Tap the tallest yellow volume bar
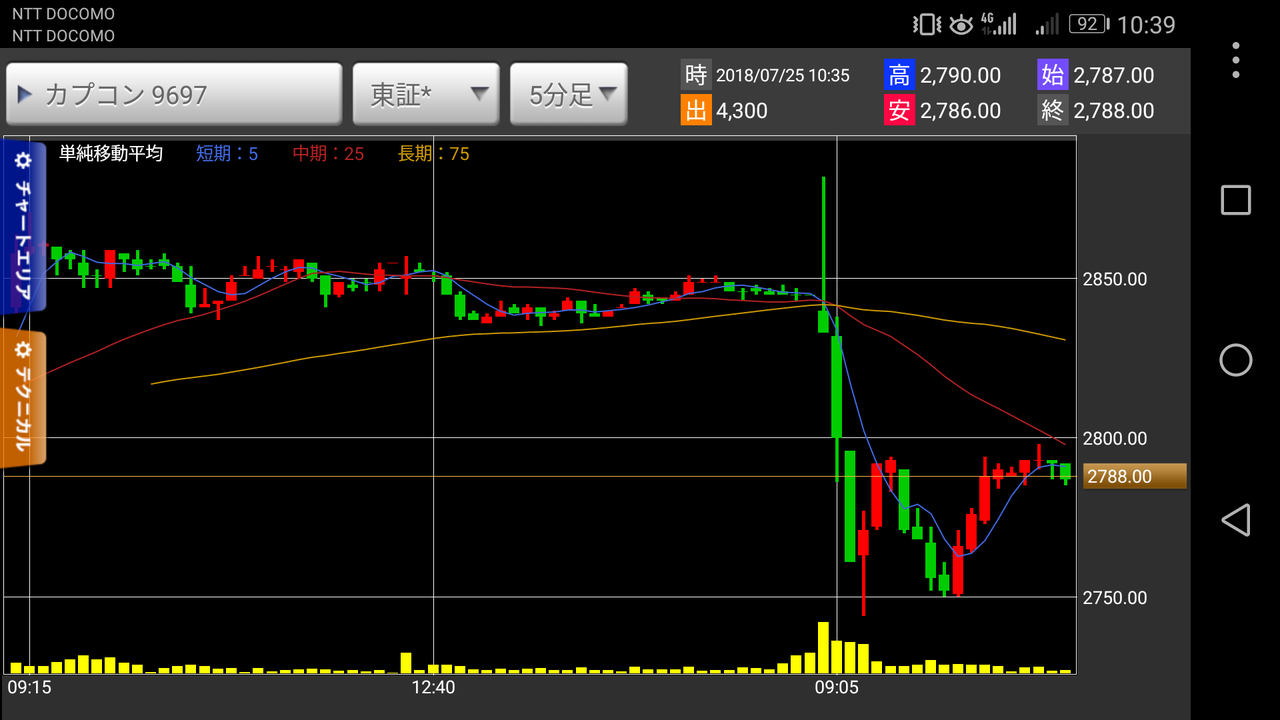Image resolution: width=1280 pixels, height=720 pixels. click(823, 647)
